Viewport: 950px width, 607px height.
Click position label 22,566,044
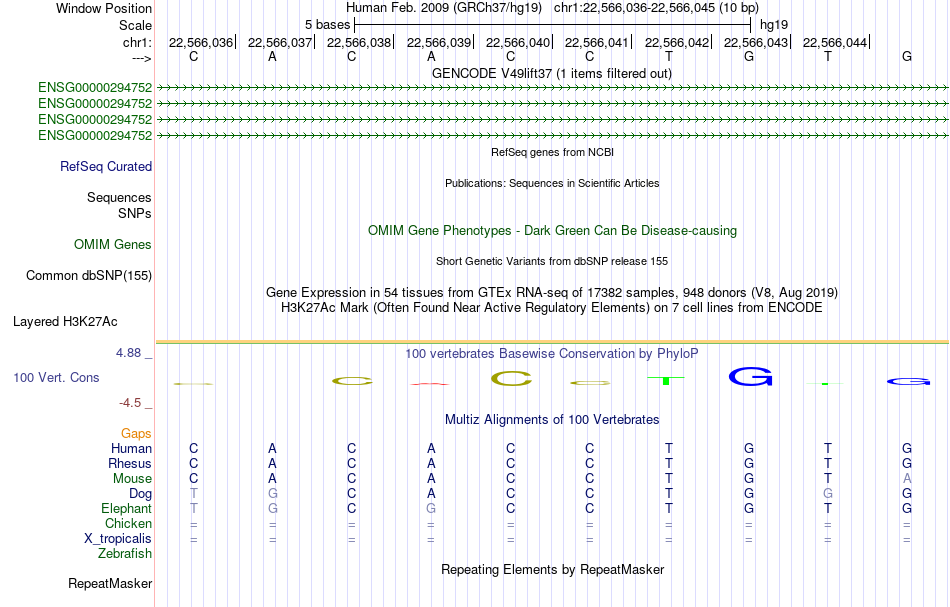835,42
